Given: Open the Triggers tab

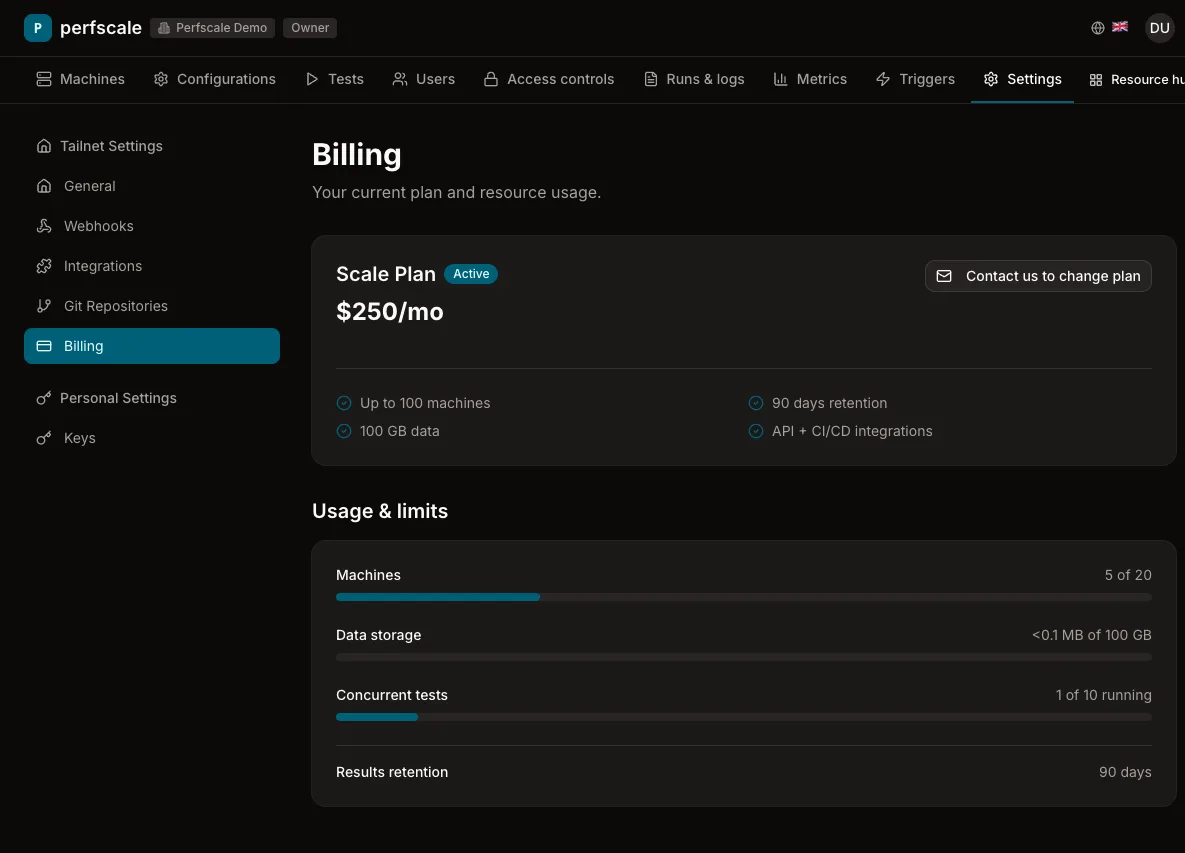Looking at the screenshot, I should (x=915, y=79).
